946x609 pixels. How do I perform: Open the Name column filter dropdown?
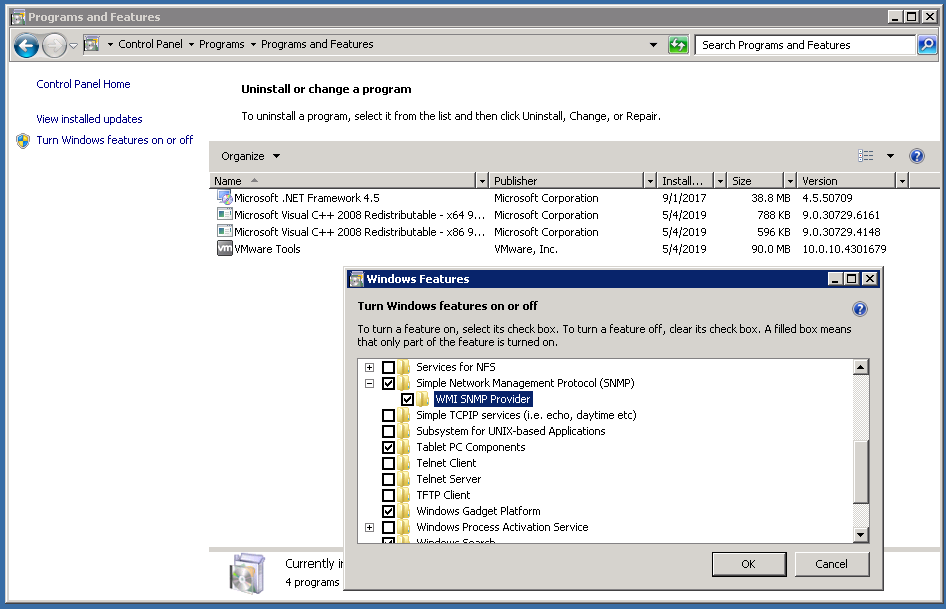tap(481, 181)
